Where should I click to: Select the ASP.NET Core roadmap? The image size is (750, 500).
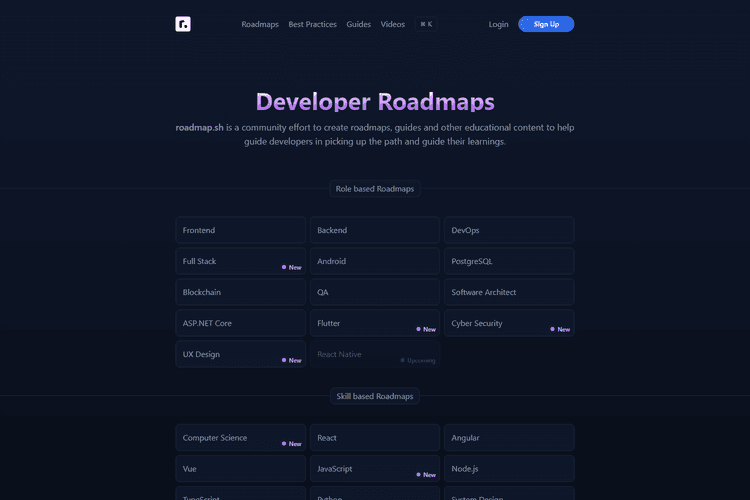(x=241, y=323)
